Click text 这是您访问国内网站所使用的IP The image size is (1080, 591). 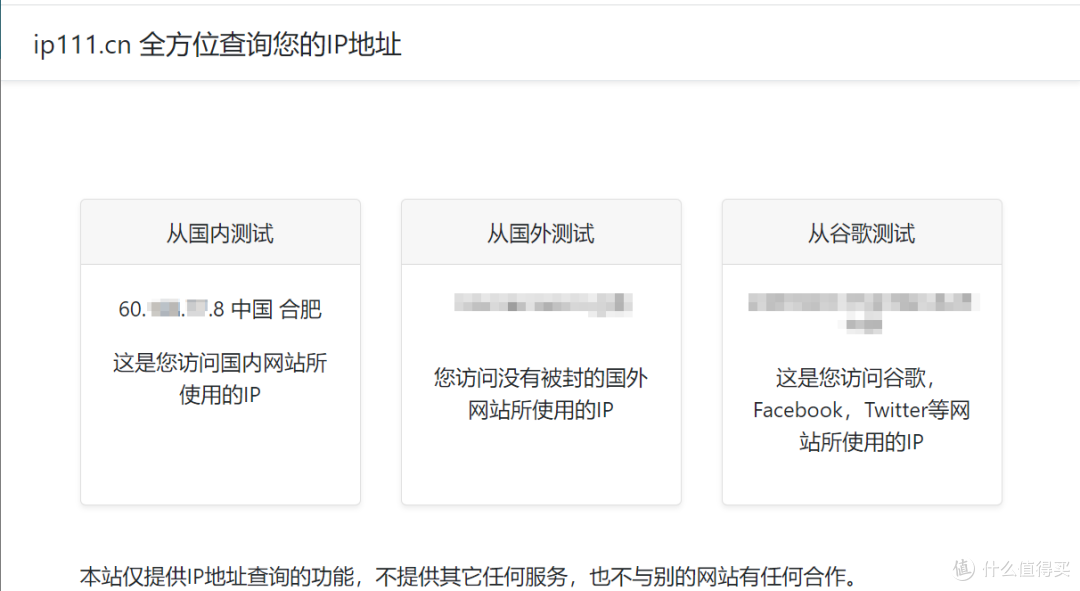pos(219,378)
